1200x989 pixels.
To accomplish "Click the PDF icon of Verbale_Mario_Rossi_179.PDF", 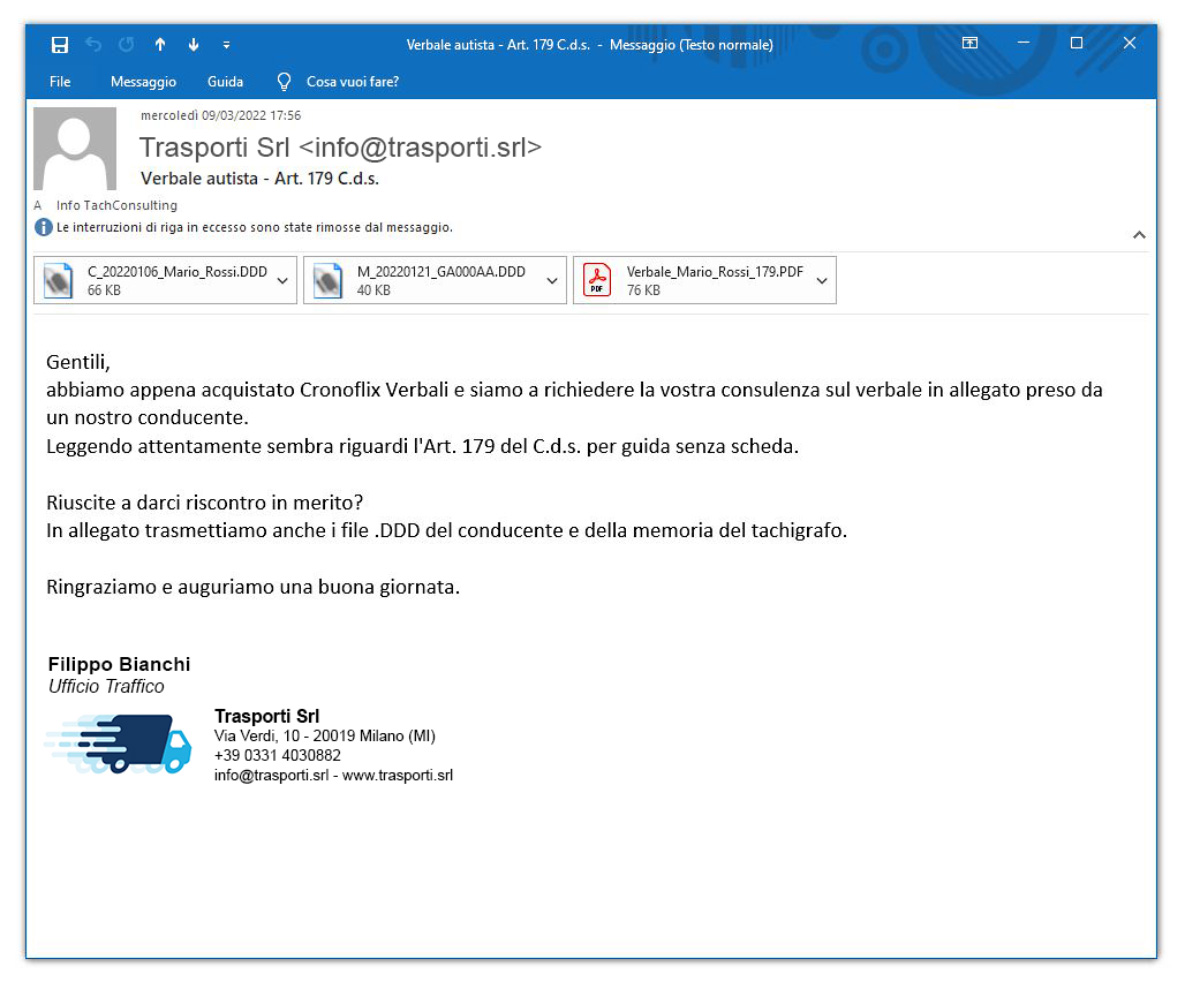I will (x=598, y=281).
